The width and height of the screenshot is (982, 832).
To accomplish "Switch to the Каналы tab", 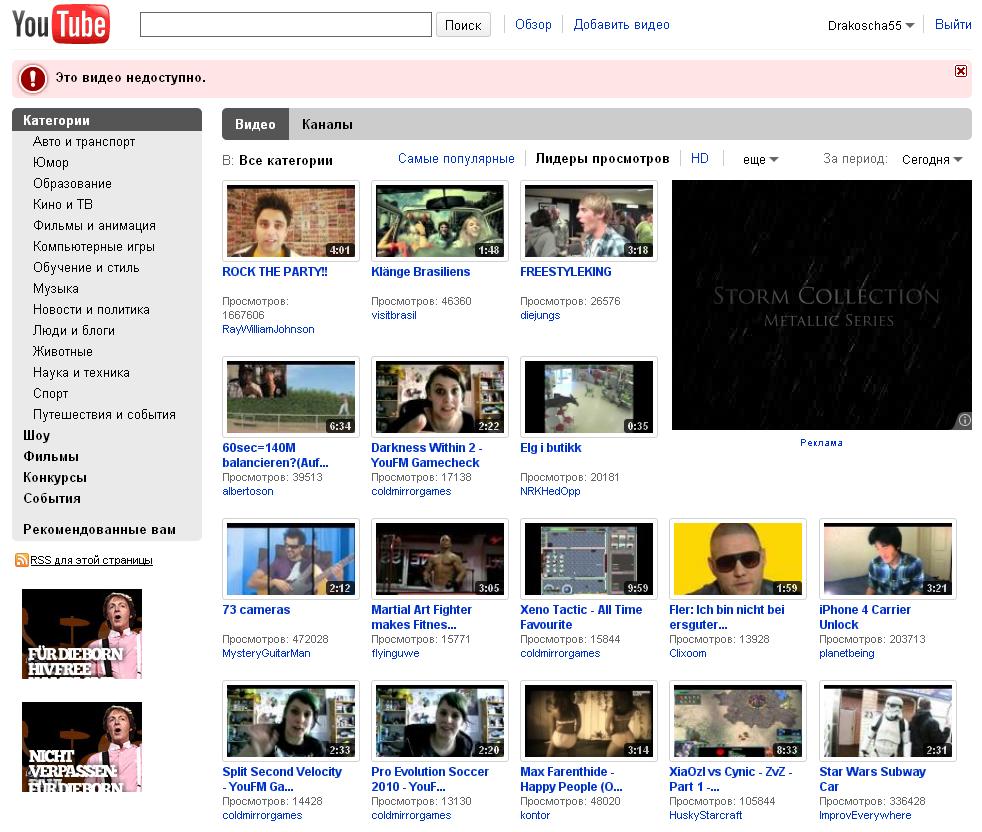I will (327, 124).
